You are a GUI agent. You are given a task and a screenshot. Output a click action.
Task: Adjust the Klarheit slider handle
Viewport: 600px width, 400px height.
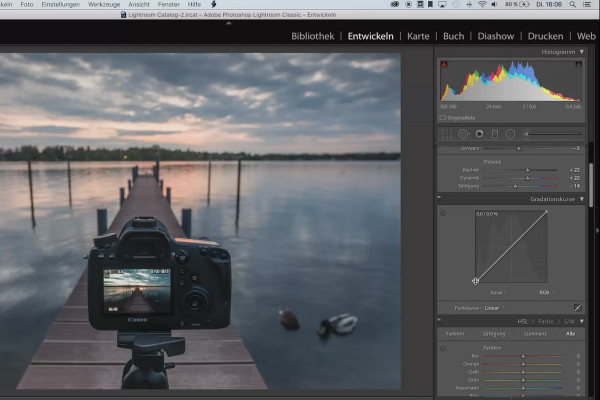[528, 170]
